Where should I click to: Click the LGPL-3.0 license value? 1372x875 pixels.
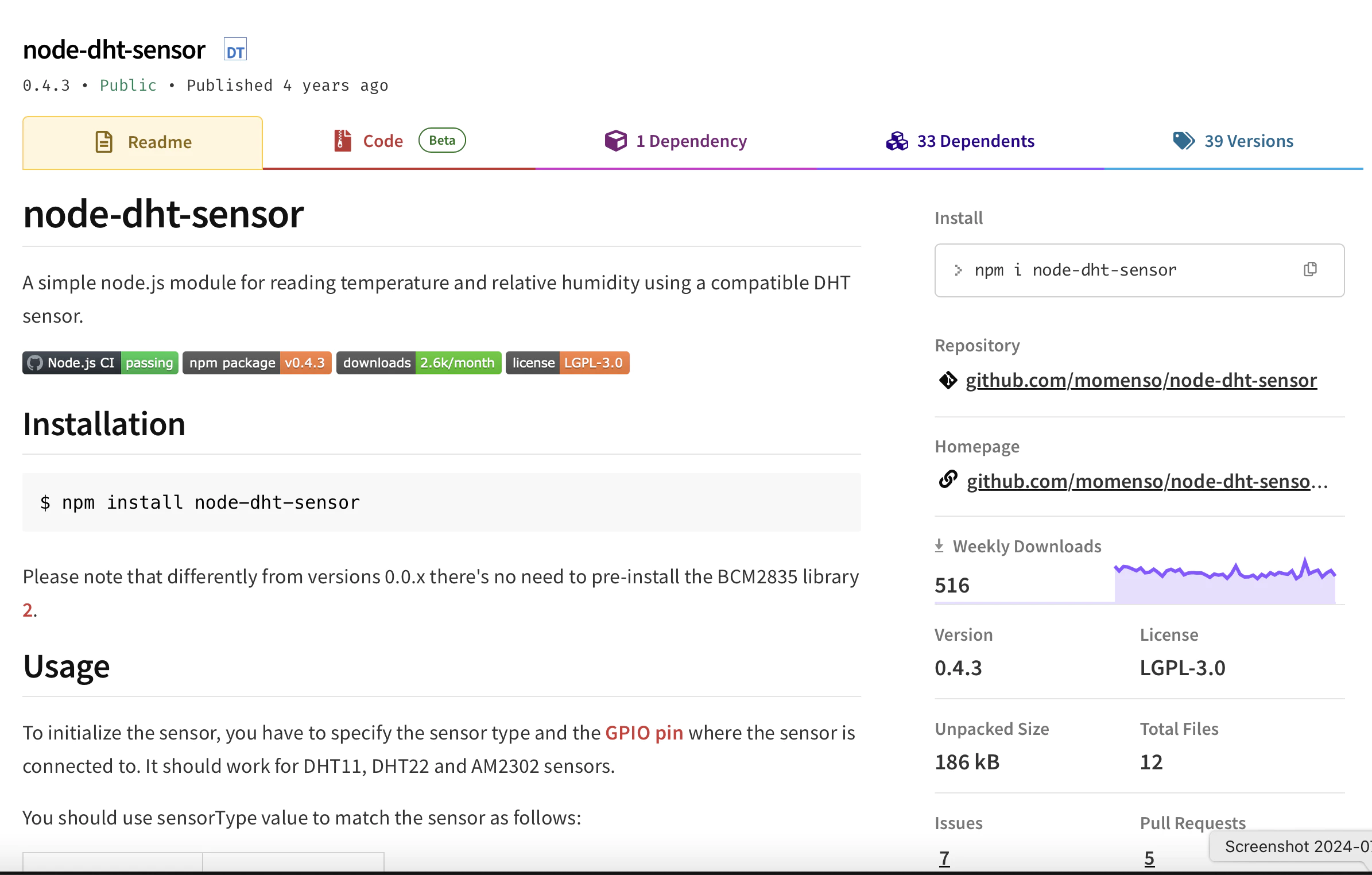click(x=1183, y=668)
